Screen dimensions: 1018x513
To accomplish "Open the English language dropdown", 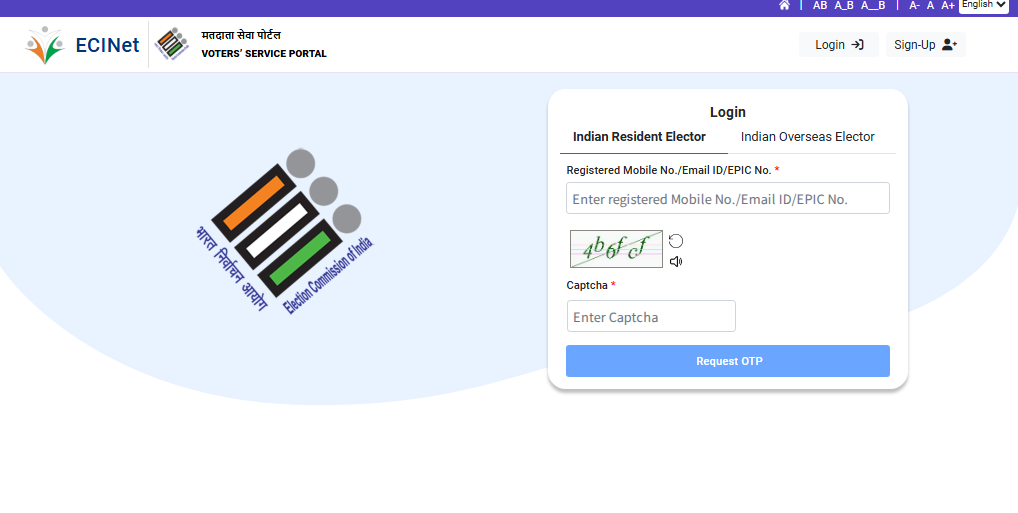I will 984,5.
